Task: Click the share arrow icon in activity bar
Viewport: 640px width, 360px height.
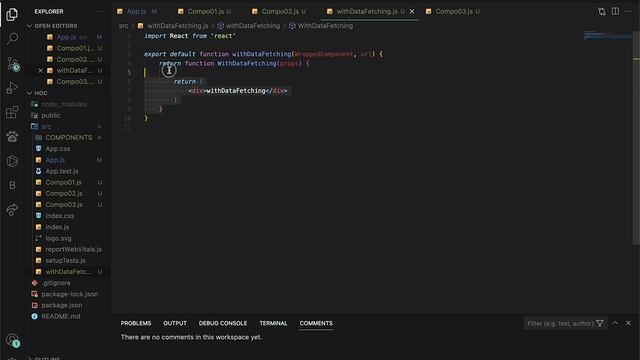Action: [x=12, y=210]
